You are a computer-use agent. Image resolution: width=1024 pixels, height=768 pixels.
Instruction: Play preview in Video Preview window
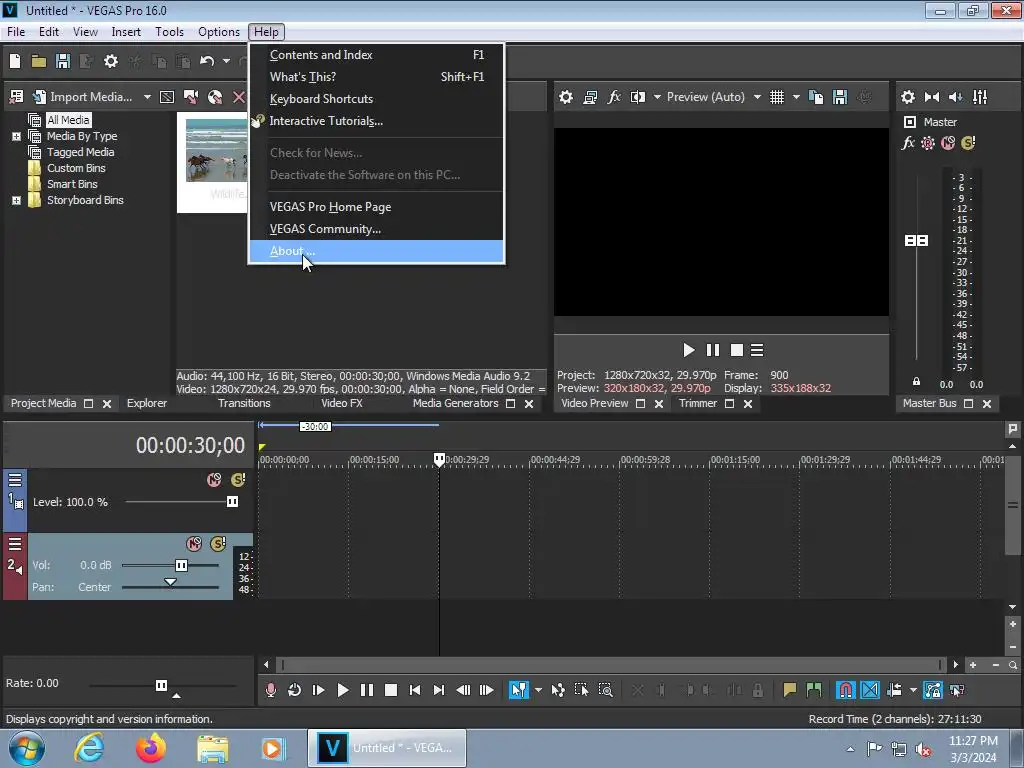click(x=688, y=350)
